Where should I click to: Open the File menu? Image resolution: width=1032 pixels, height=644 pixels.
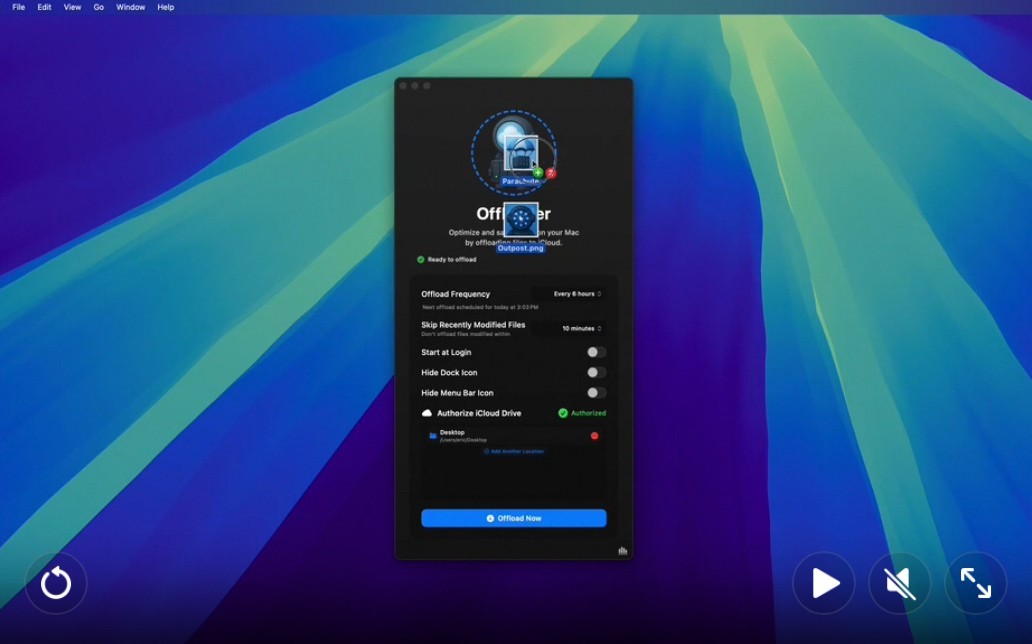click(x=18, y=7)
